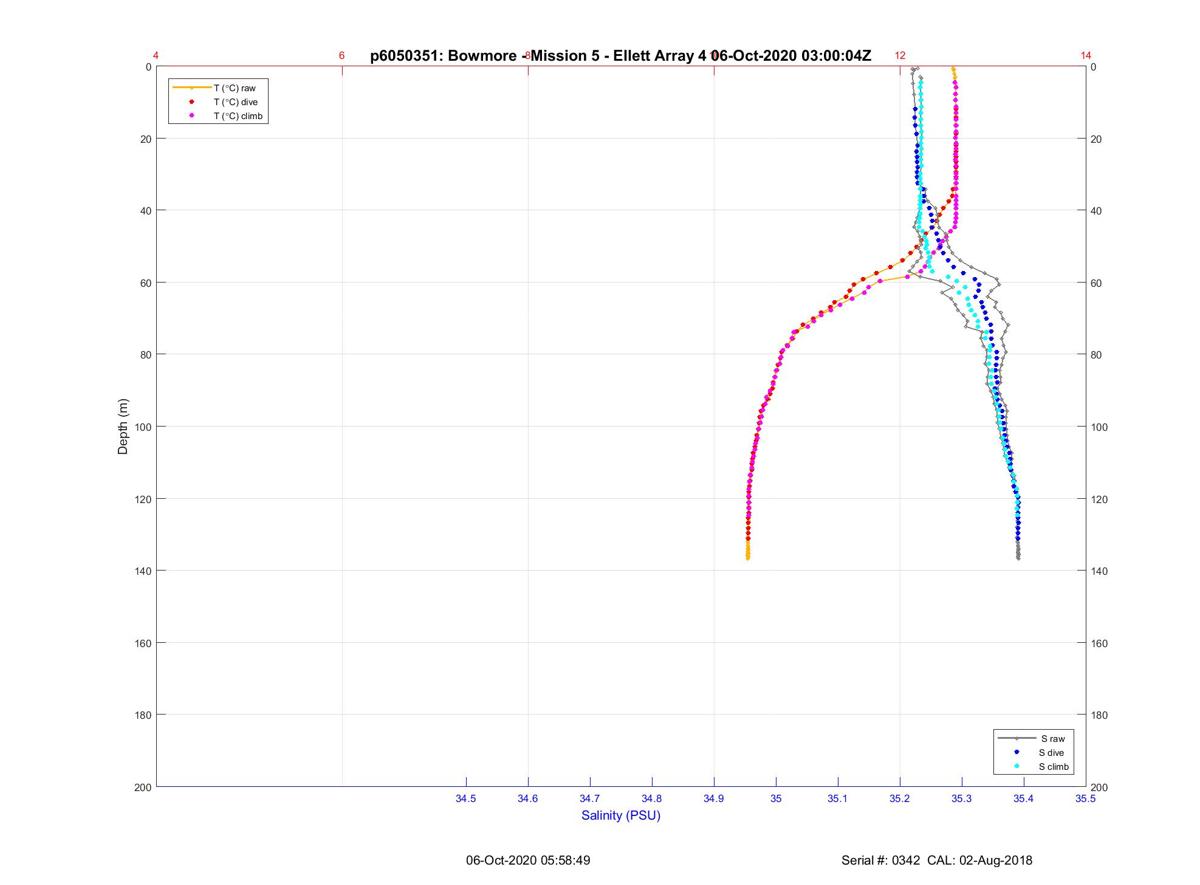Screen dimensions: 1200x885
Task: Click the red temperature tick label 6
Action: coord(342,56)
